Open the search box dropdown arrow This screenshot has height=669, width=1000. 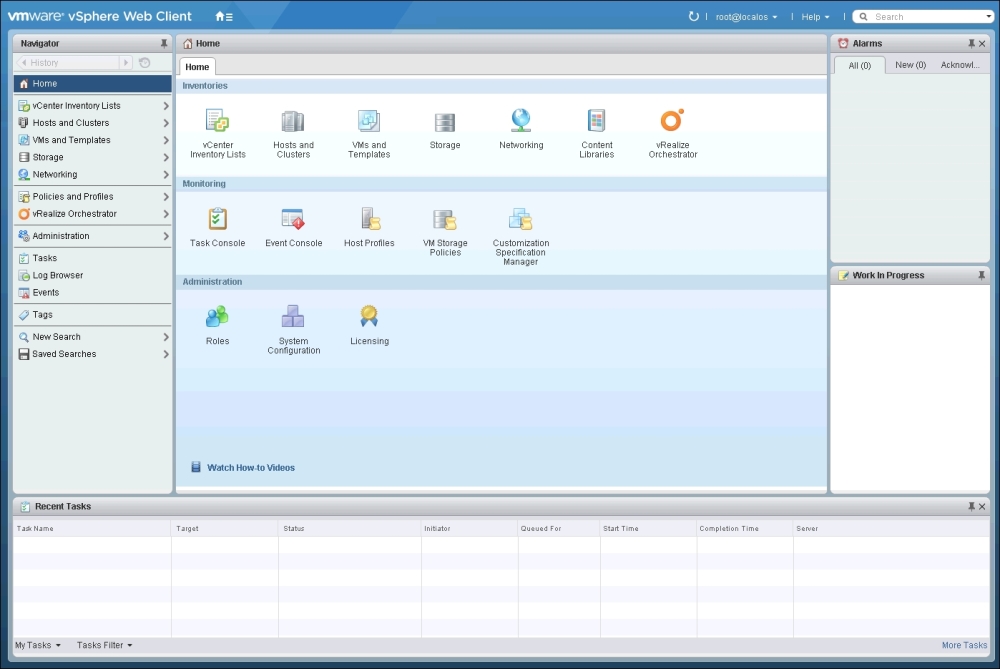[x=989, y=17]
